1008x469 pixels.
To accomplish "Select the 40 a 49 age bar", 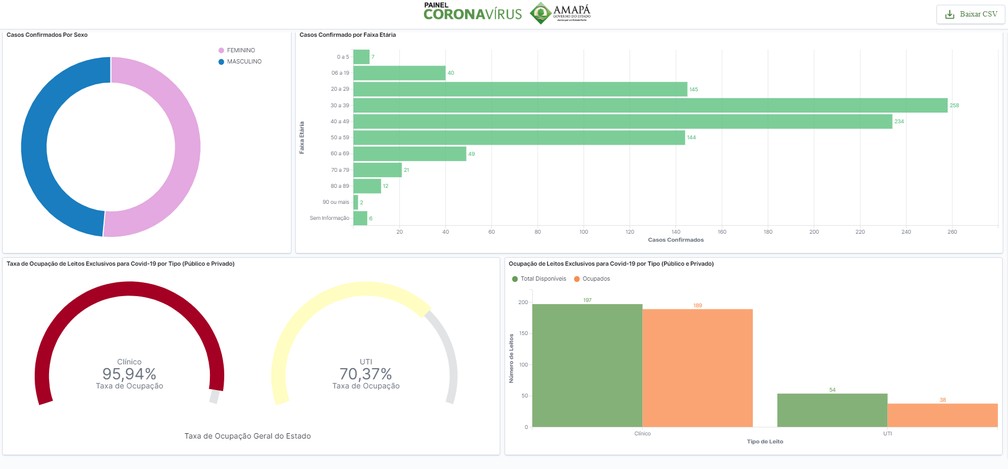I will coord(623,121).
